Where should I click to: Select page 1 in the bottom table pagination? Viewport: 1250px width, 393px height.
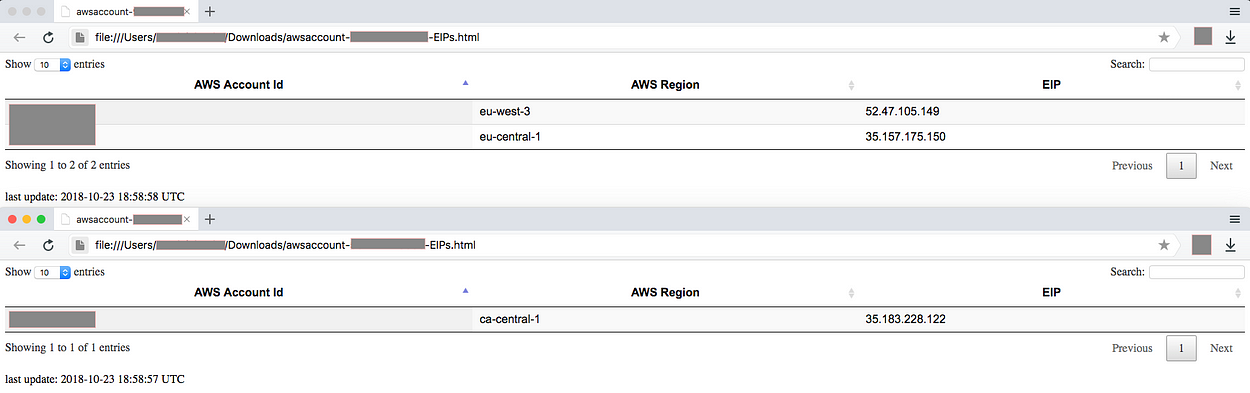1181,348
